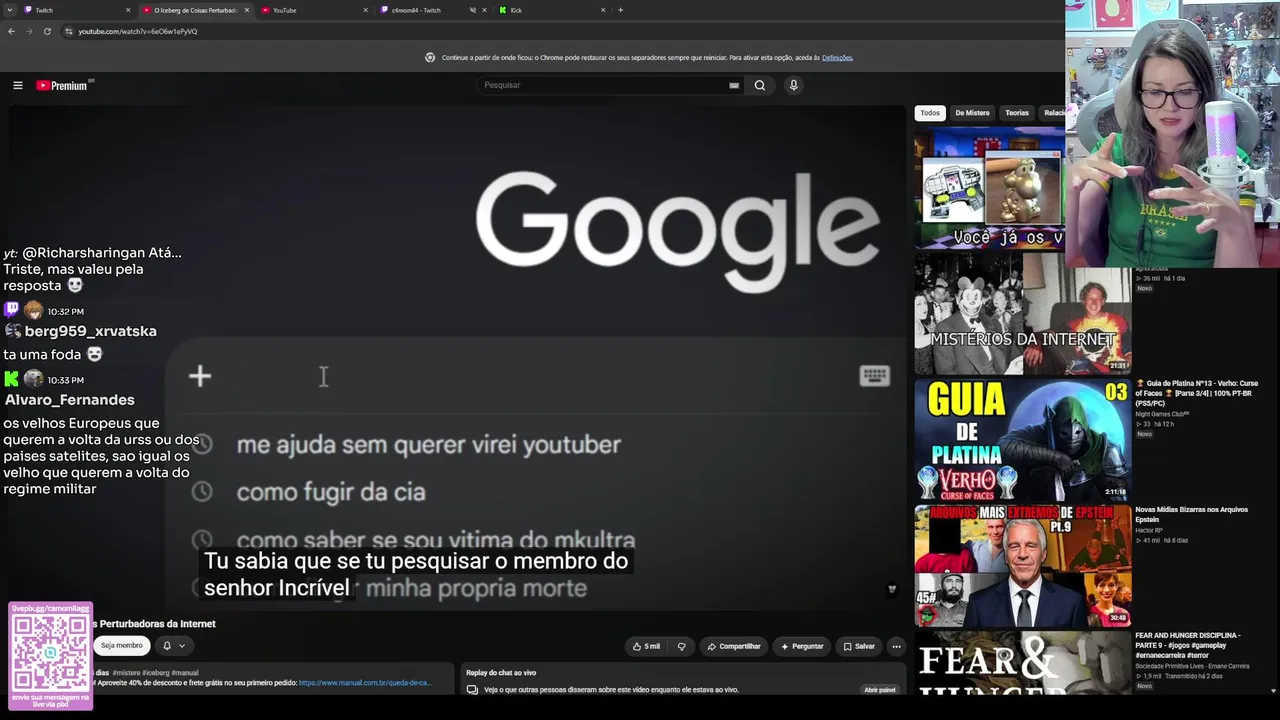Click the scroll down arrow at bottom right
The height and width of the screenshot is (720, 1280).
1273,690
